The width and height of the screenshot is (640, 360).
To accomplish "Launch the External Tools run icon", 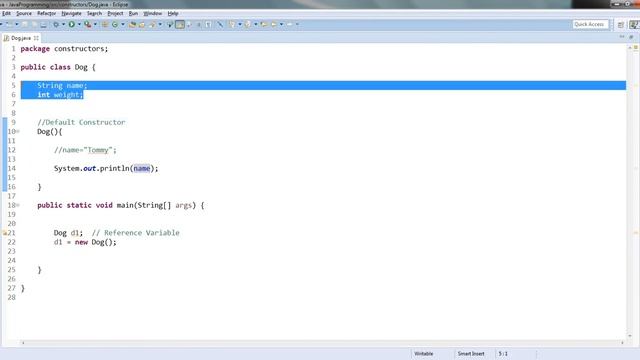I will tap(87, 24).
